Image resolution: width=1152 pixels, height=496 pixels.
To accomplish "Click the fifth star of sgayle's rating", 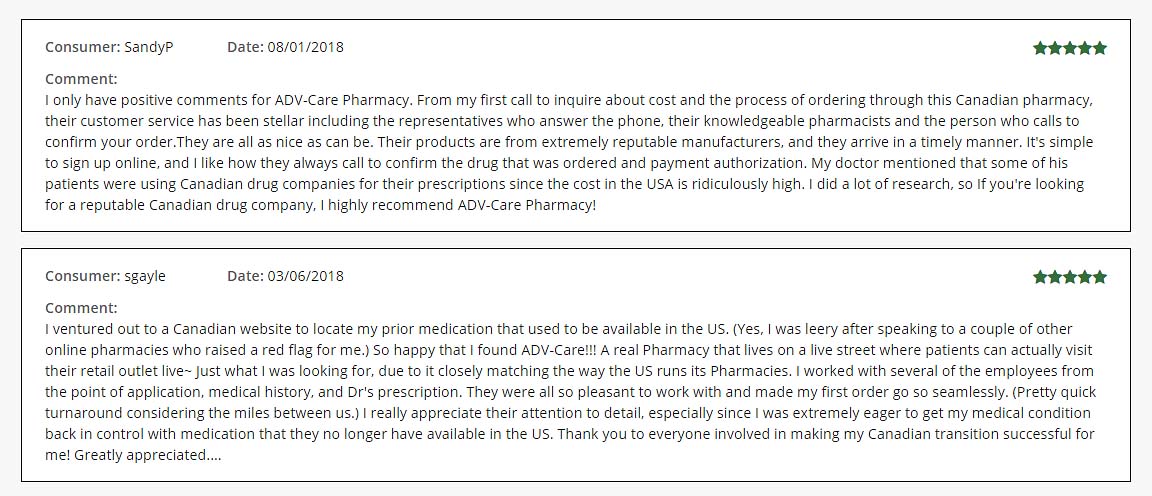I will (1099, 277).
